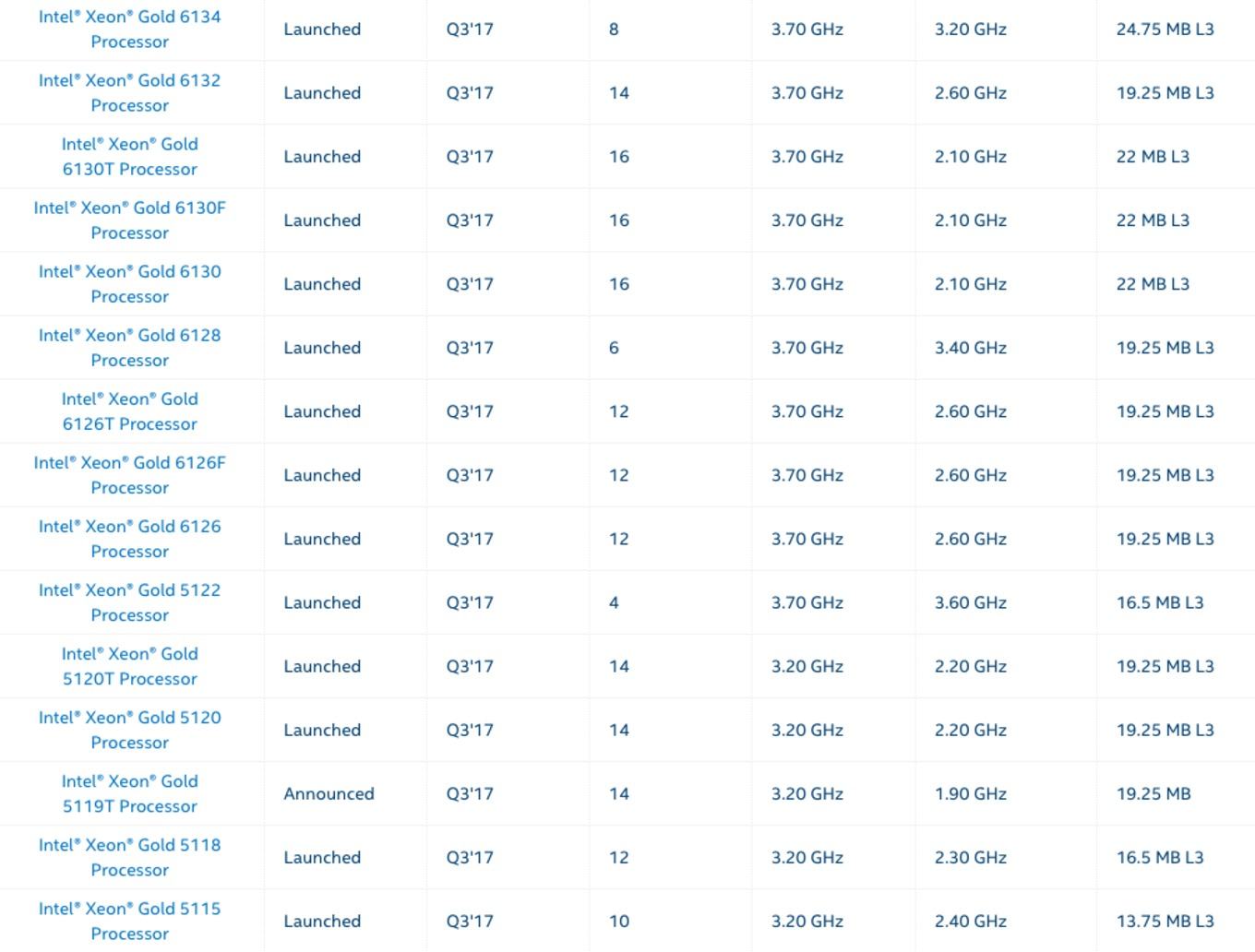Open Intel Xeon Gold 5115 Processor link
1255x952 pixels.
[x=130, y=921]
